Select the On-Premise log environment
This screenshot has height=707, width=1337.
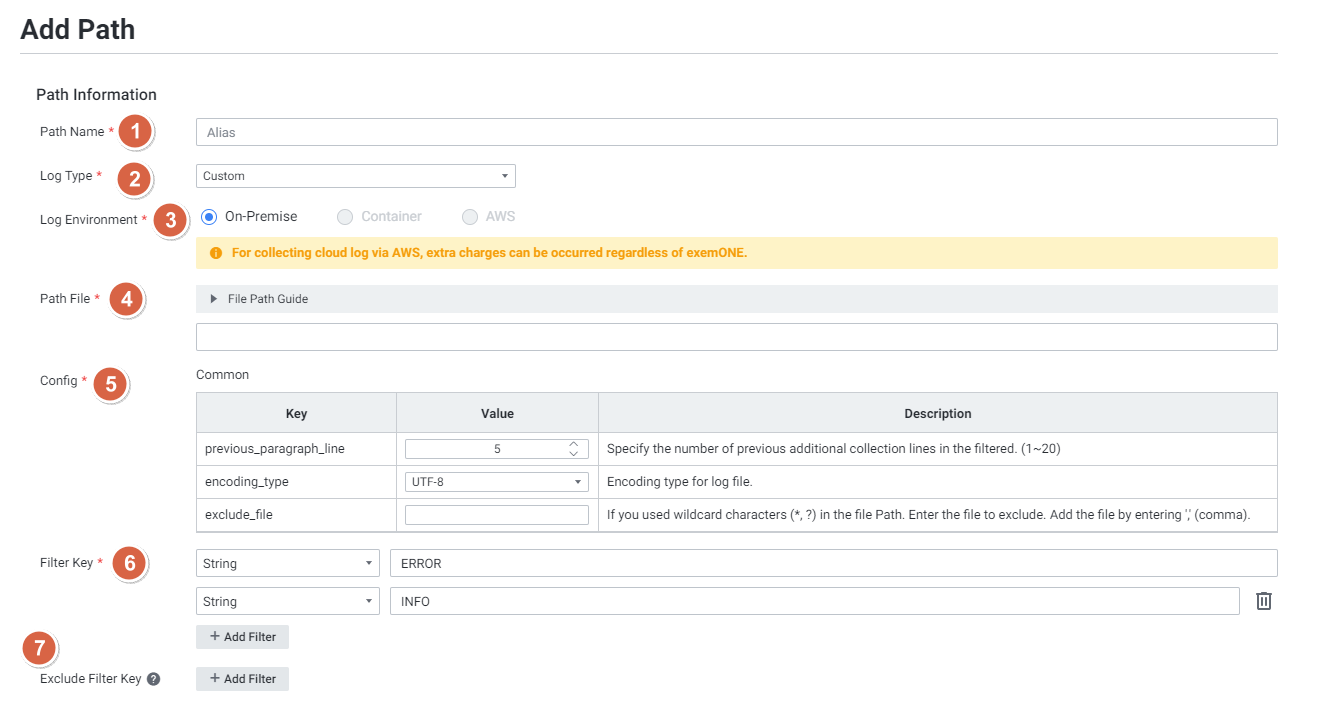pyautogui.click(x=209, y=216)
